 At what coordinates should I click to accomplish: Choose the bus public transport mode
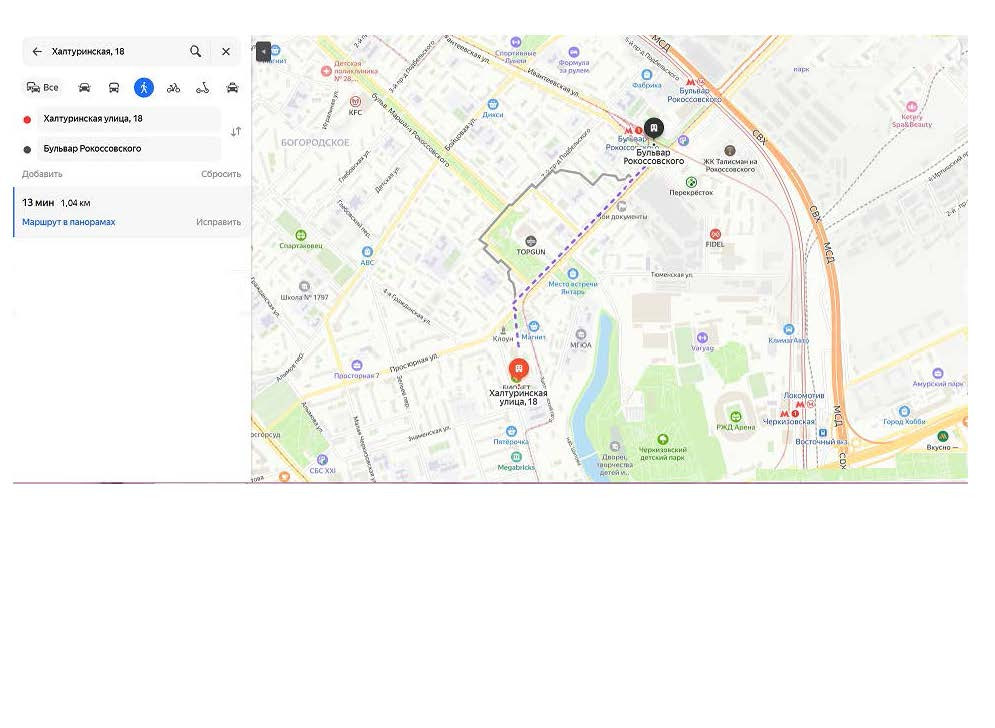point(114,88)
